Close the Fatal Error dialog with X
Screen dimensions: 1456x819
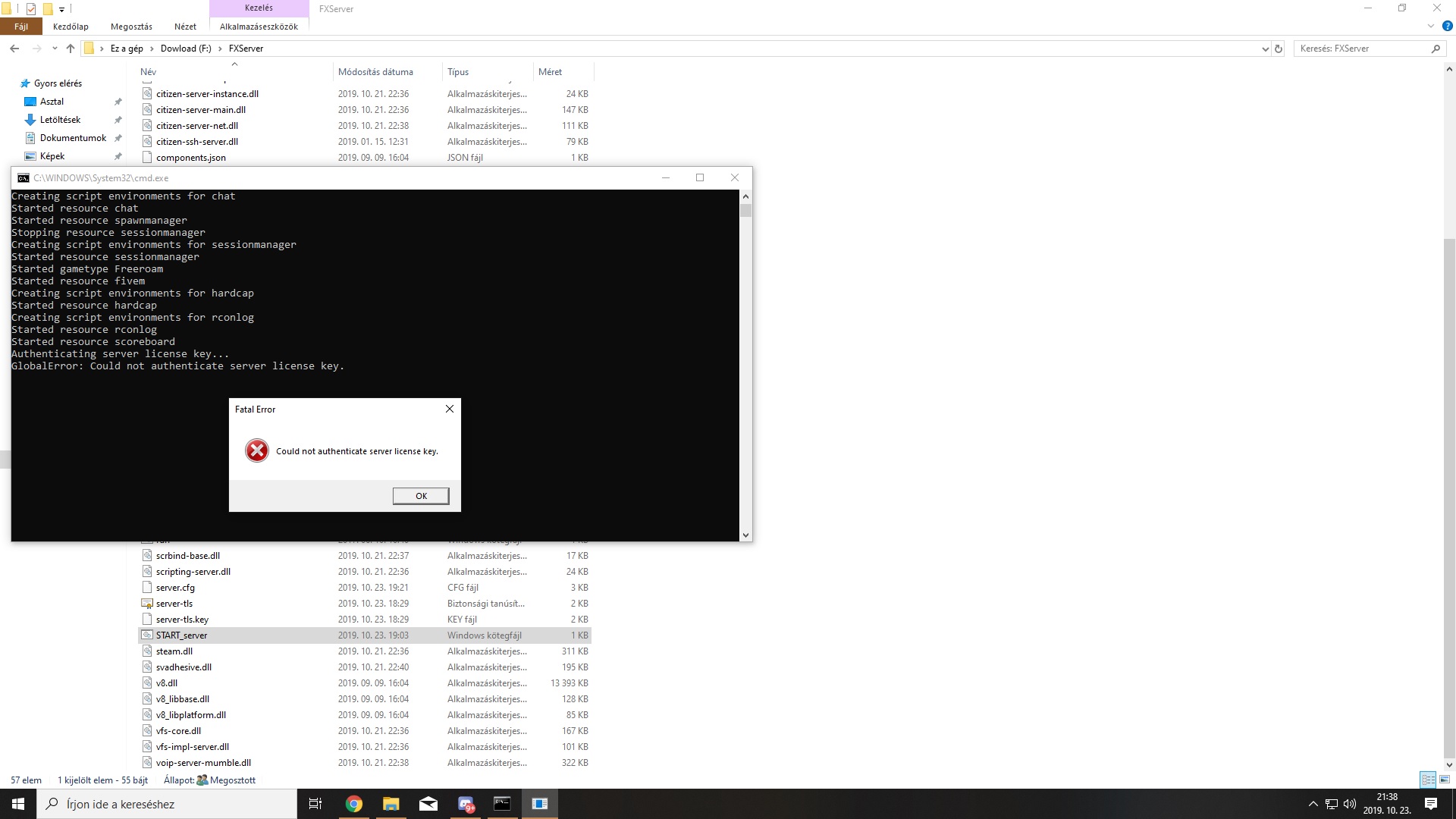(450, 409)
